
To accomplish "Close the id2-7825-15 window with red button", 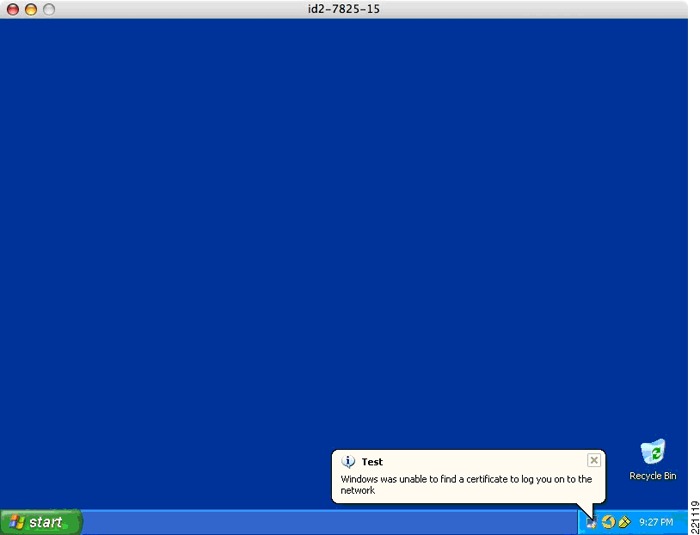I will pyautogui.click(x=13, y=9).
